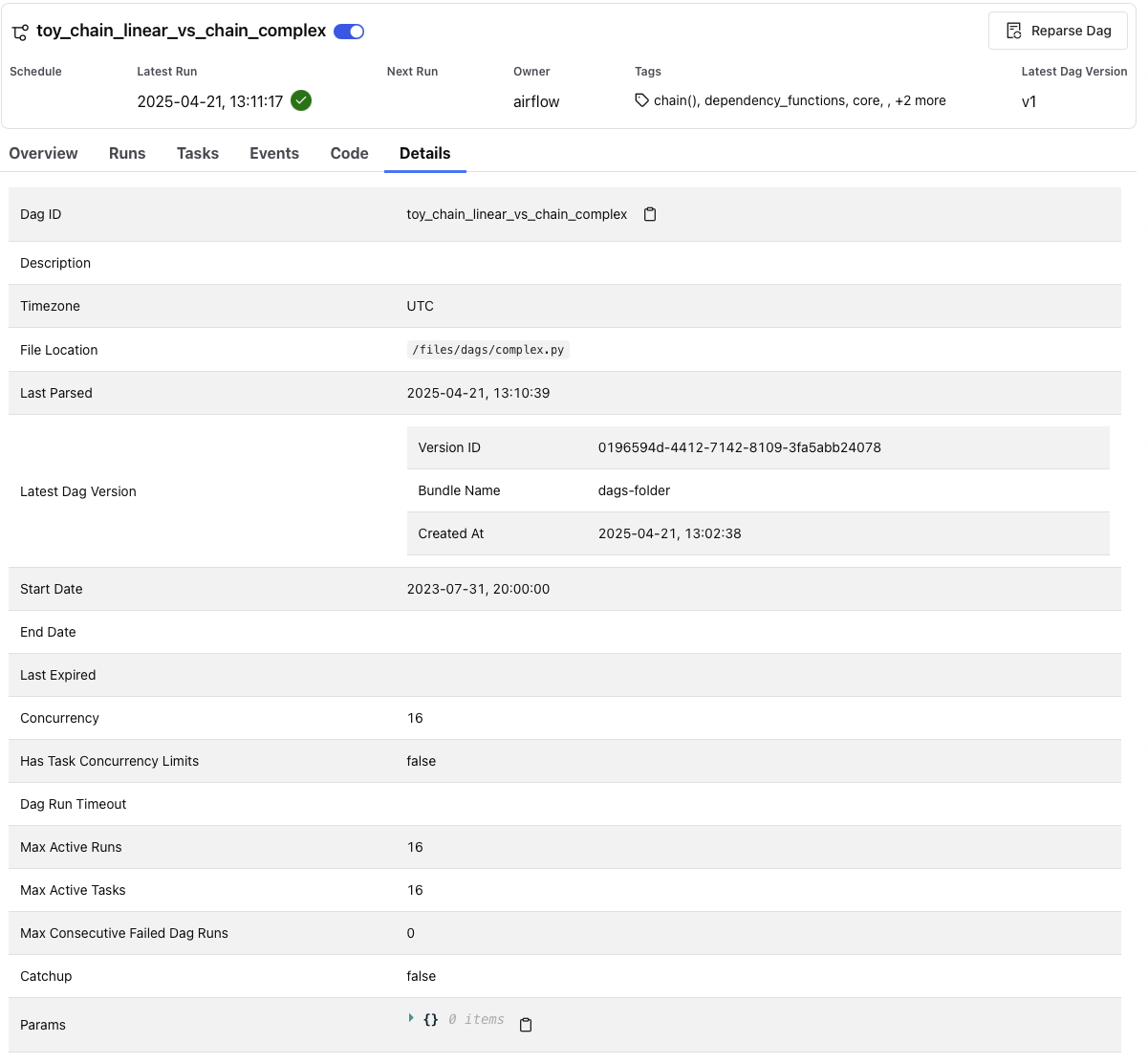Open the Events tab
The image size is (1148, 1064).
point(274,153)
